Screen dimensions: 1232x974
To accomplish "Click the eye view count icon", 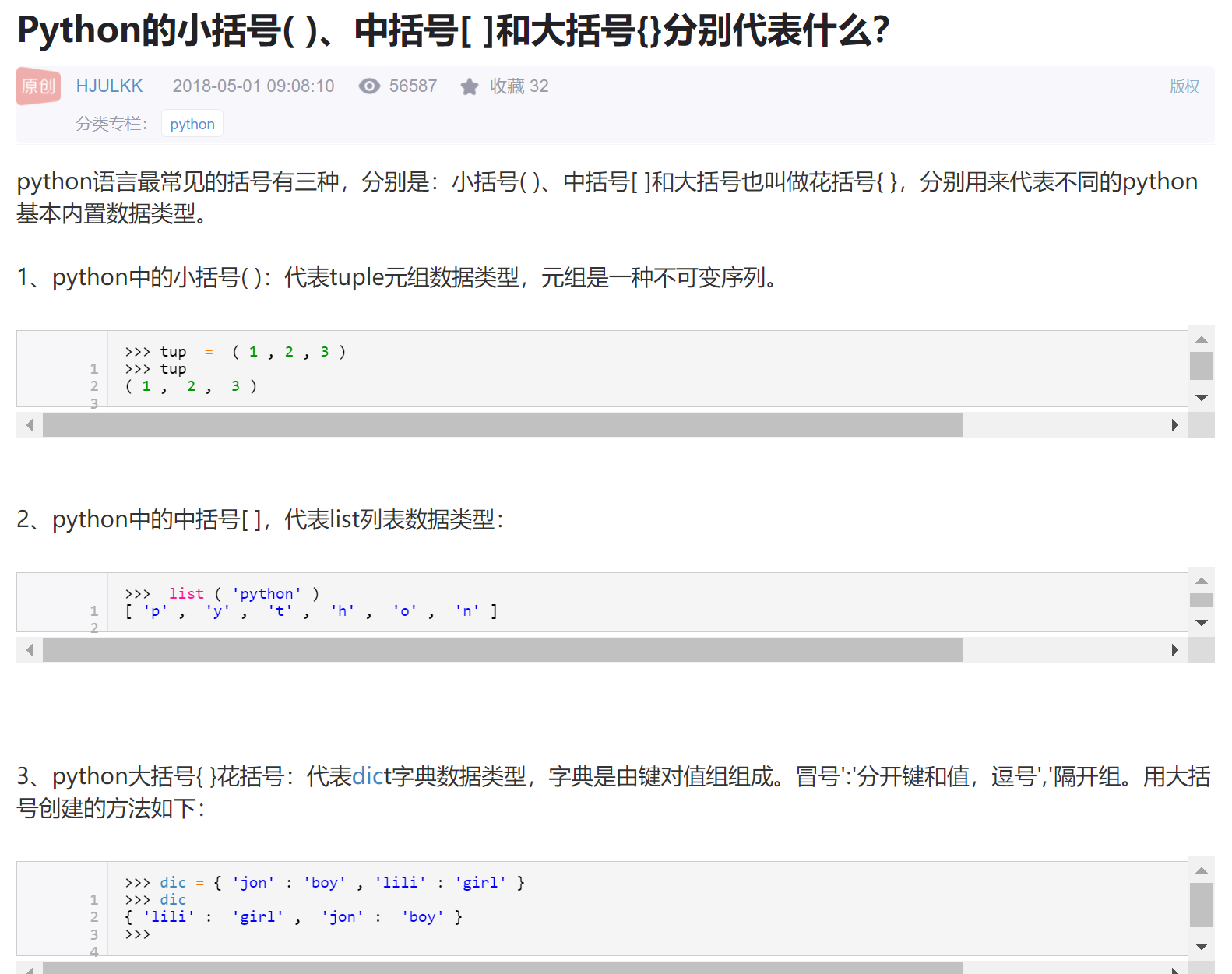I will tap(369, 86).
